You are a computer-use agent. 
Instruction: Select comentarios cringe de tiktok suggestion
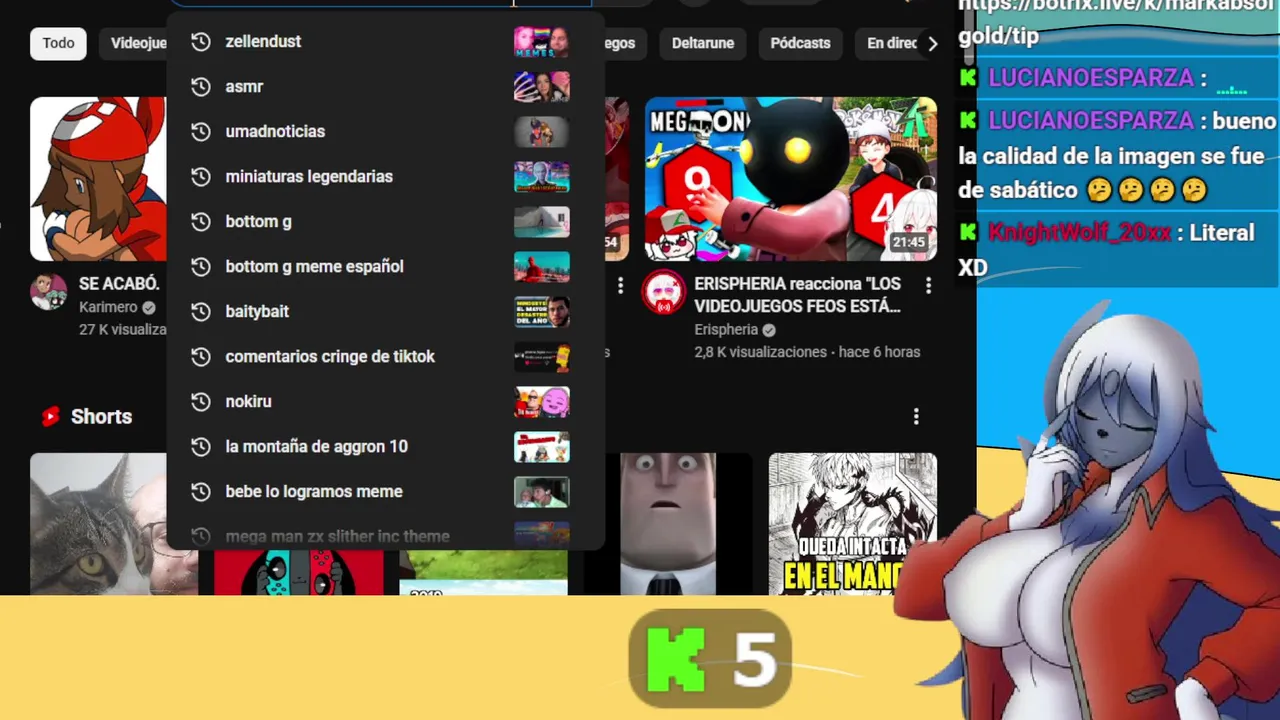[x=385, y=356]
